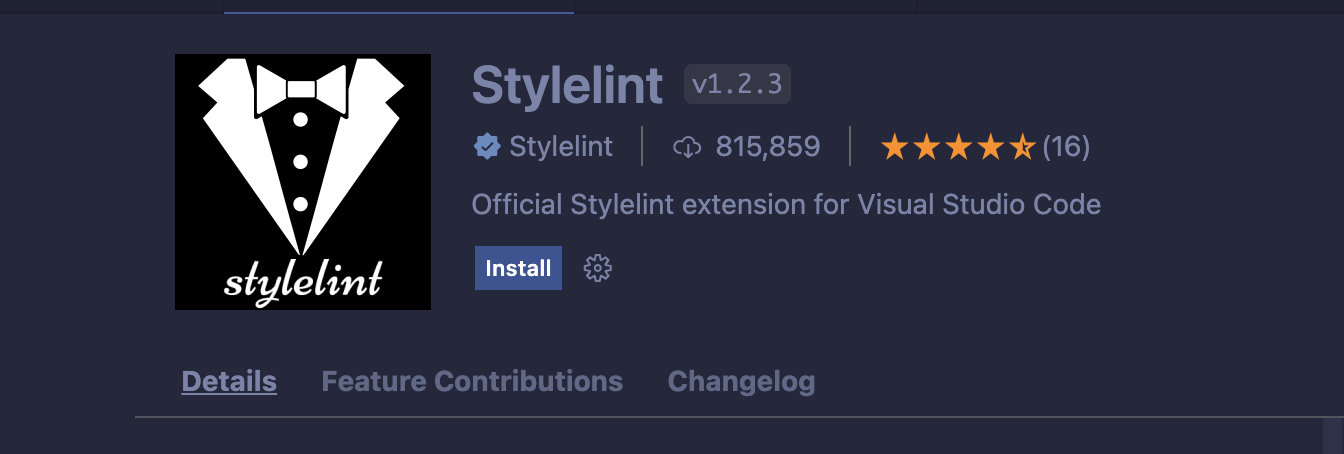The width and height of the screenshot is (1344, 454).
Task: Click the third rating star
Action: tap(958, 148)
